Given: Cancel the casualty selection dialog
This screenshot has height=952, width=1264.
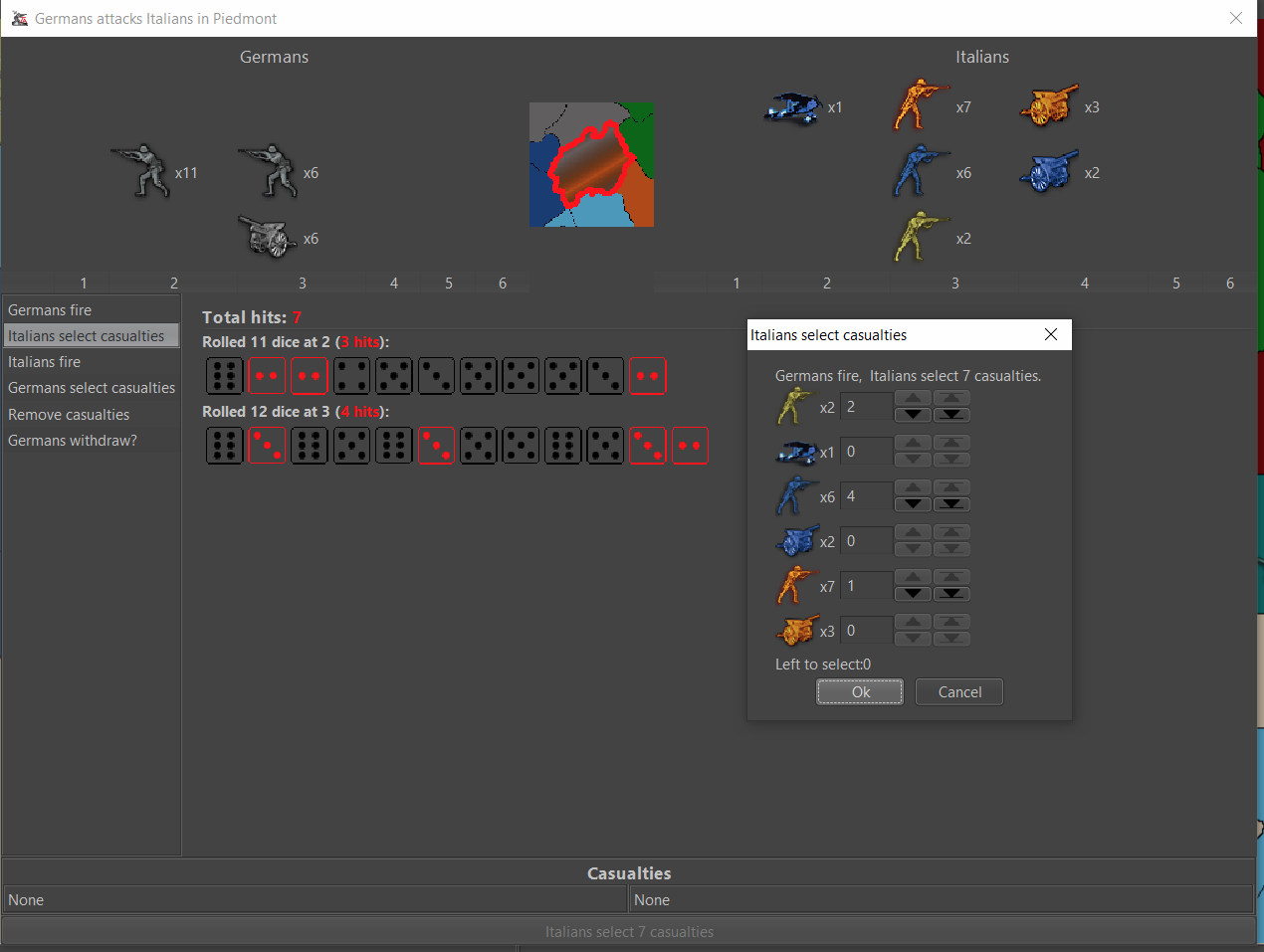Looking at the screenshot, I should coord(958,692).
